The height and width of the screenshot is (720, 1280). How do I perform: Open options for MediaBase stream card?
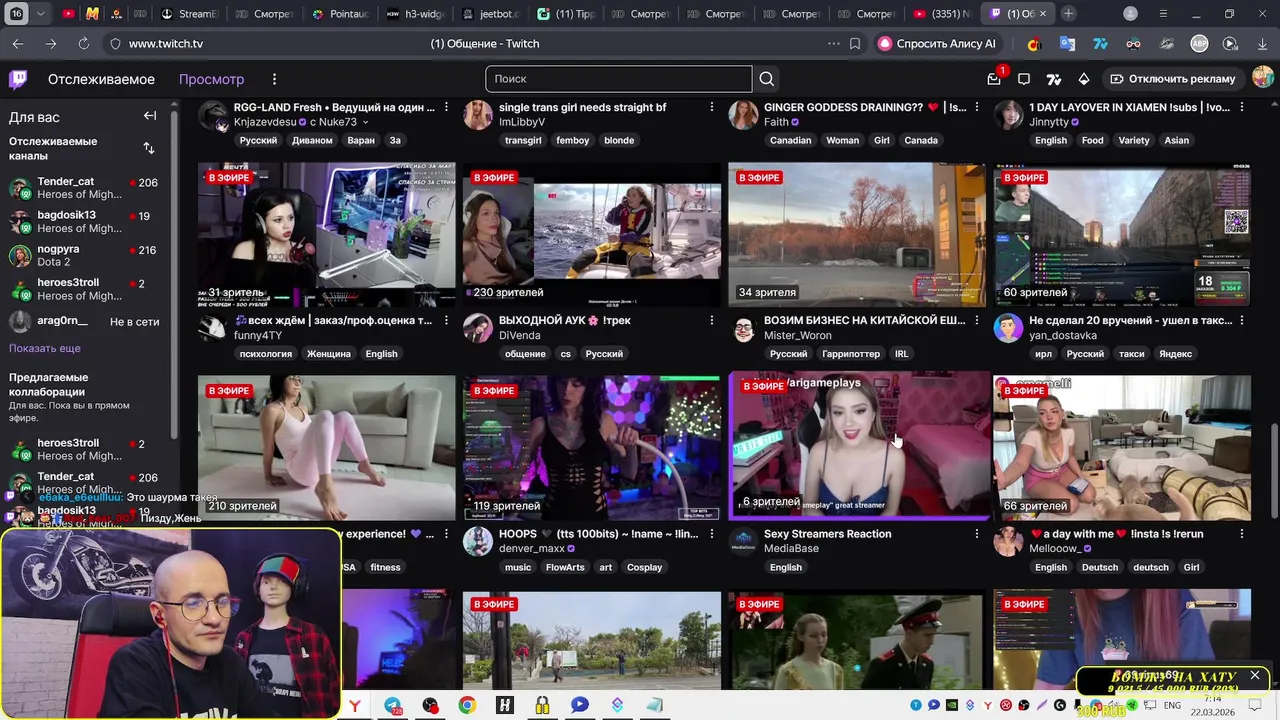coord(977,534)
